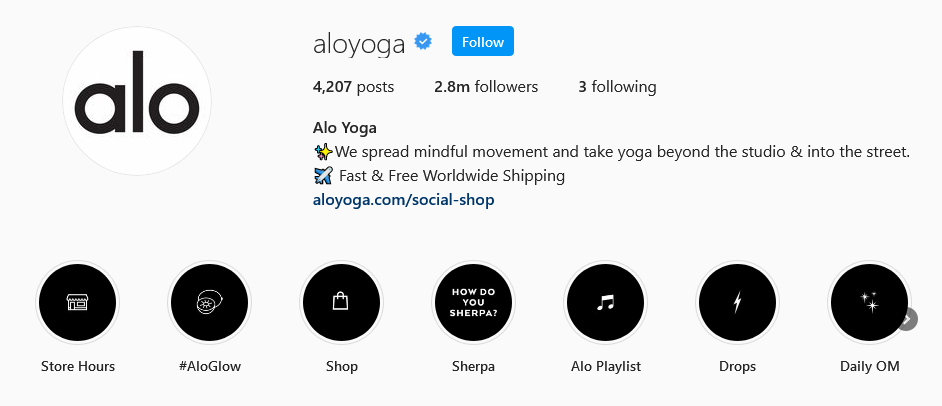The height and width of the screenshot is (406, 942).
Task: Click the blue verified badge
Action: [424, 42]
